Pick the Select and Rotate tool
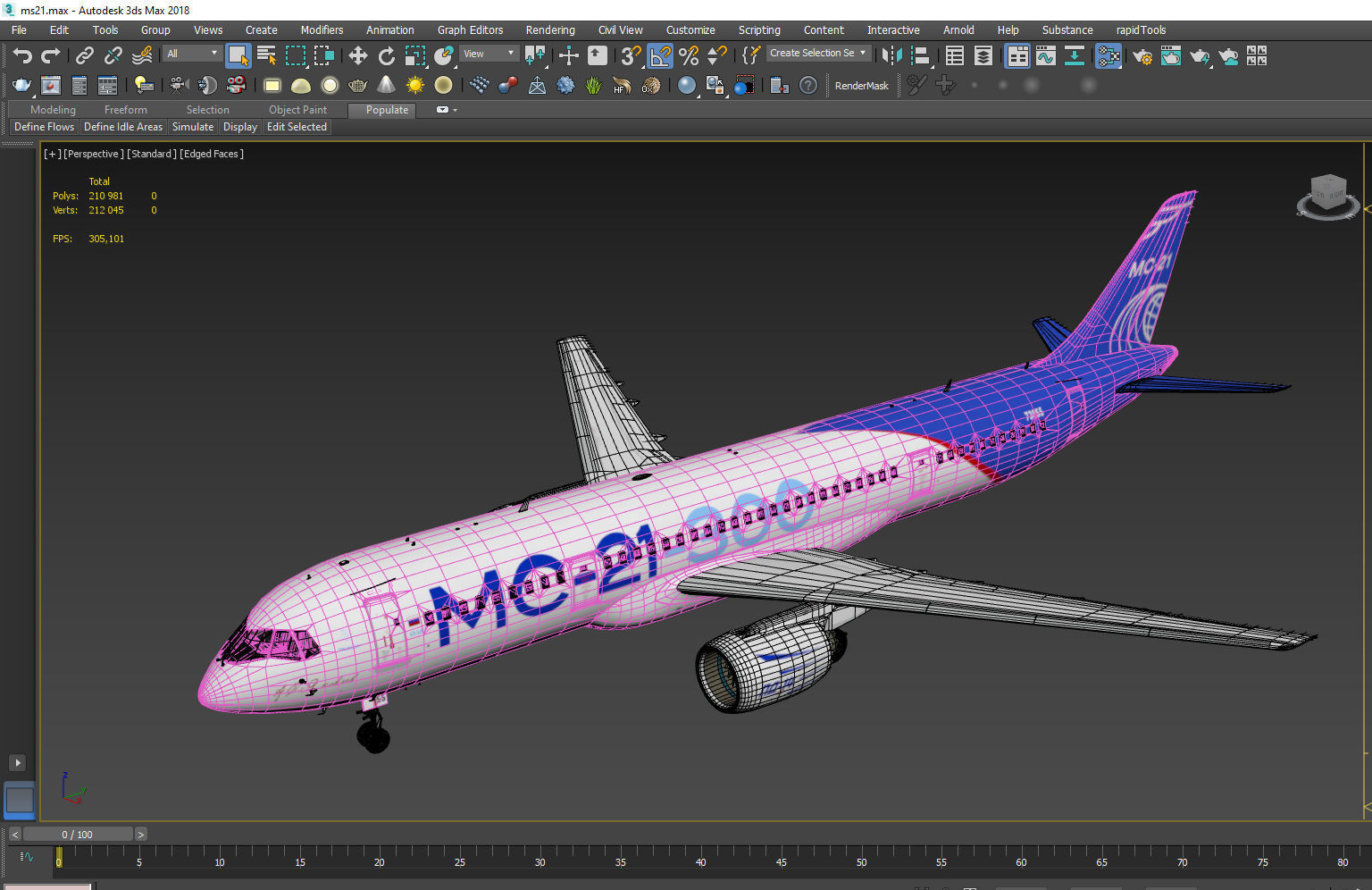 click(x=386, y=55)
